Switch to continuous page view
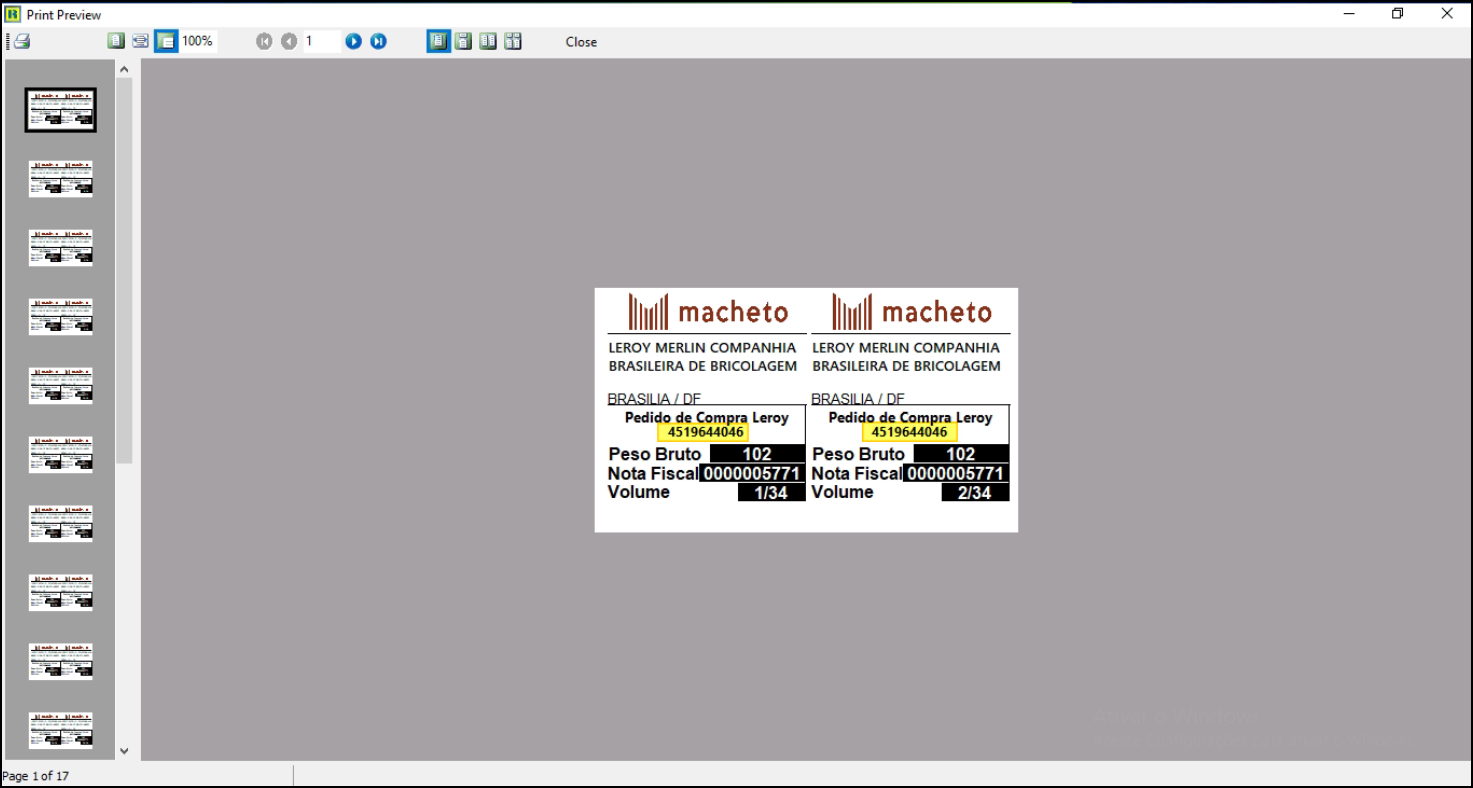This screenshot has width=1473, height=788. 463,41
